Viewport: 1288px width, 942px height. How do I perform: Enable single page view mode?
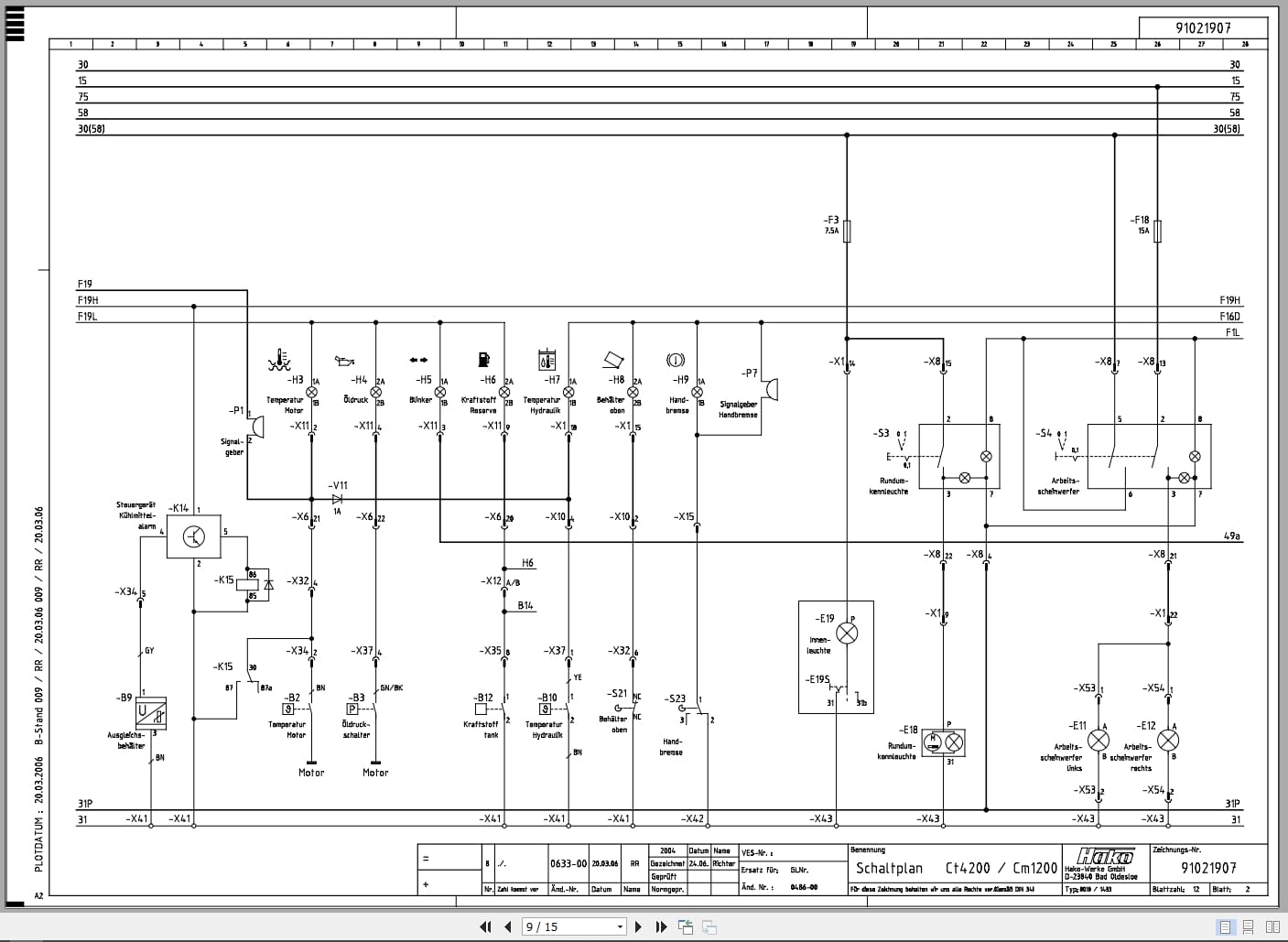tap(1227, 927)
